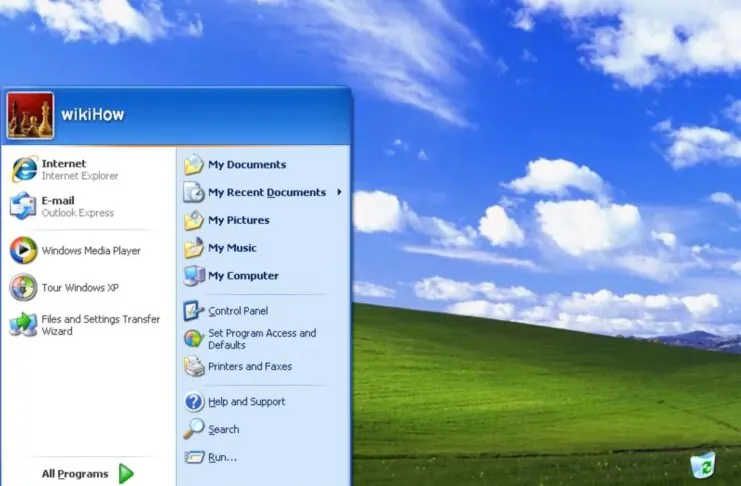Image resolution: width=741 pixels, height=486 pixels.
Task: Click the Set Program Access icon
Action: 193,339
